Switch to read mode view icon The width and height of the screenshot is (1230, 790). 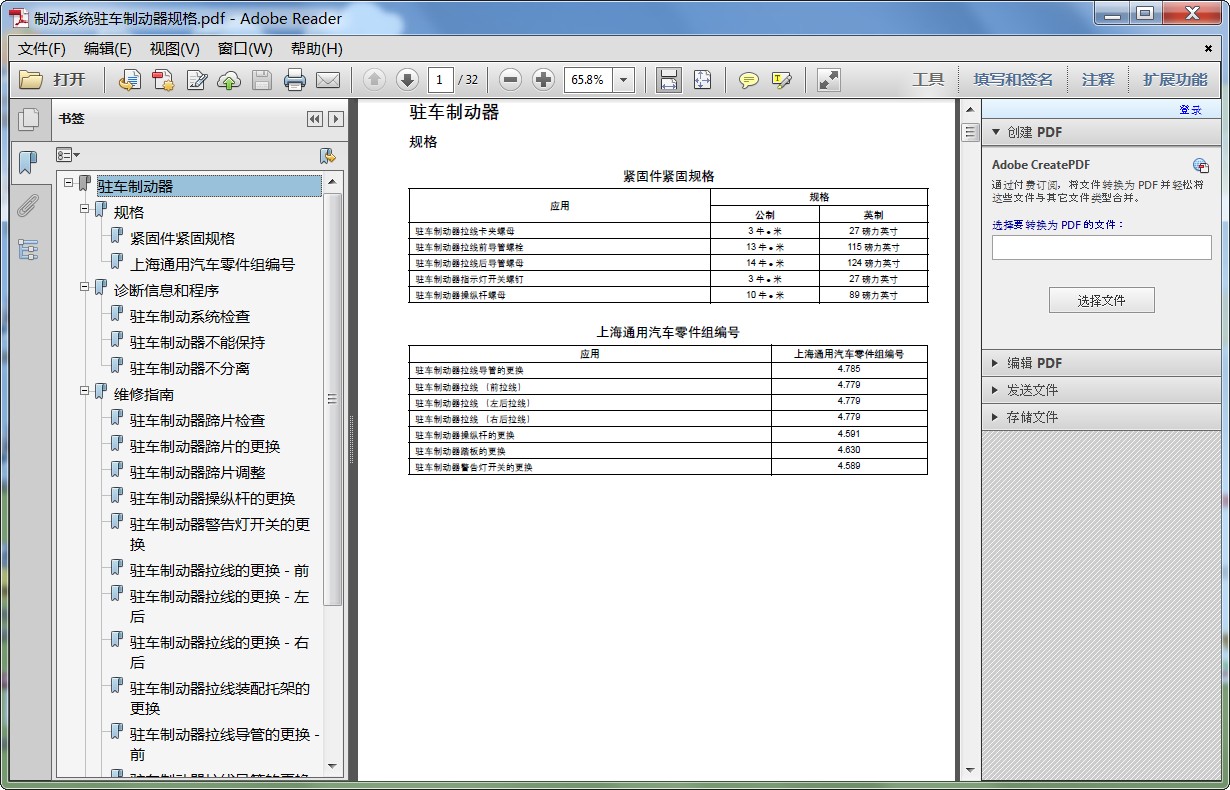pos(828,80)
